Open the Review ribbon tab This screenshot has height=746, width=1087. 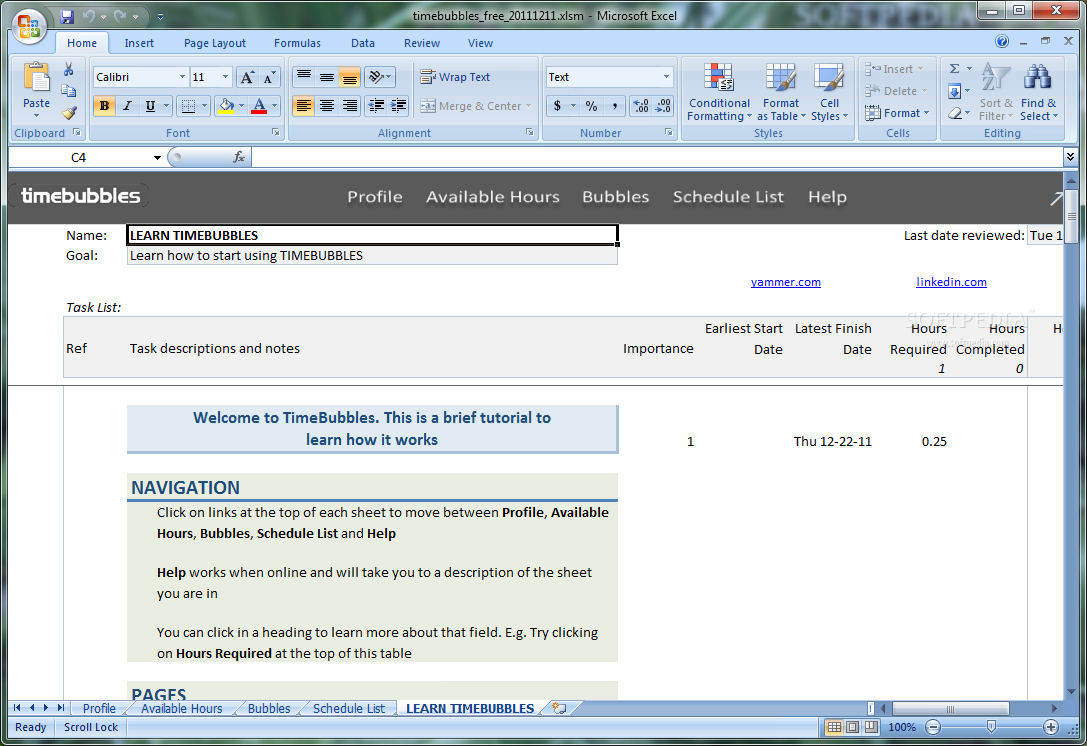click(421, 43)
